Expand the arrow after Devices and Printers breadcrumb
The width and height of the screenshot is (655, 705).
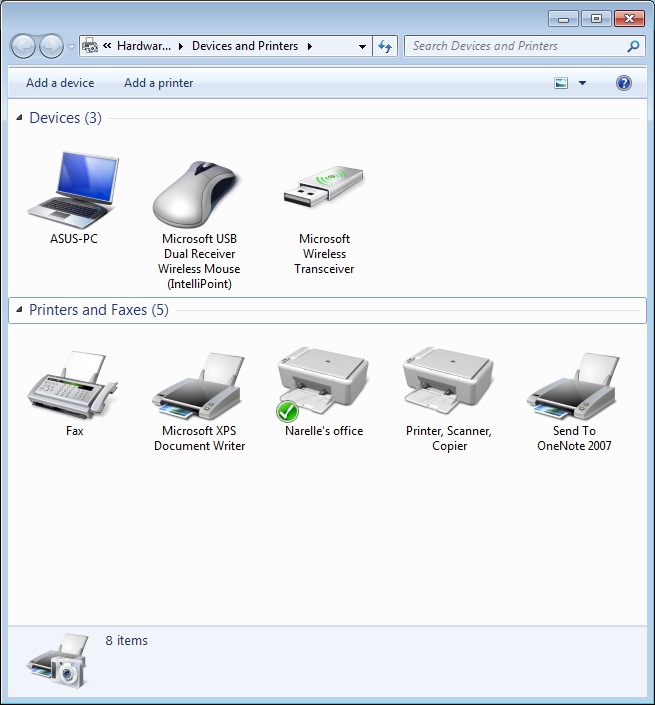(x=310, y=46)
